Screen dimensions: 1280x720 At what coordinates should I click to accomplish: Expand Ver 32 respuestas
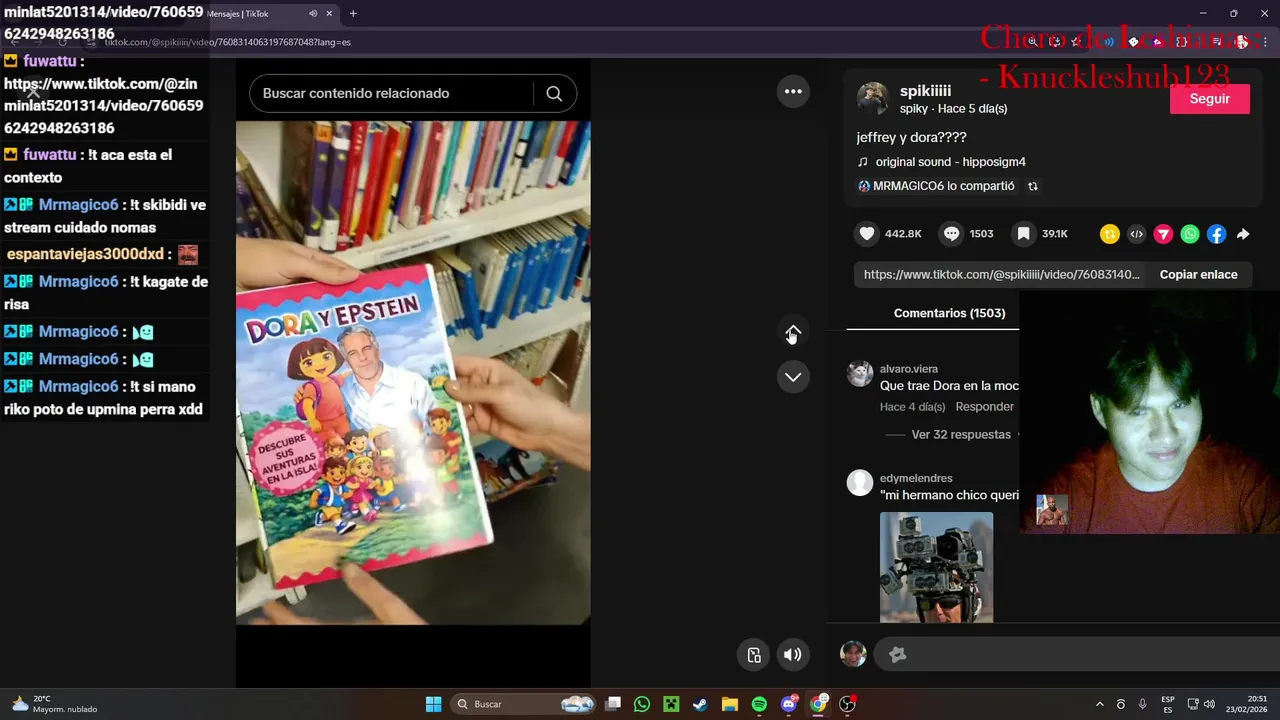point(960,435)
